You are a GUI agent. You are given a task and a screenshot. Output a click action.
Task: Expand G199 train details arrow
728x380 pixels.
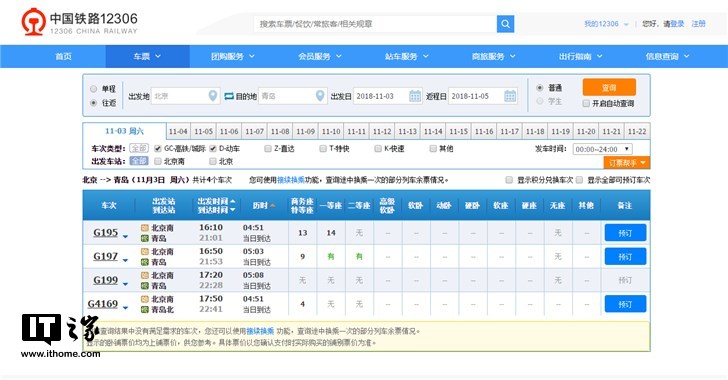125,284
